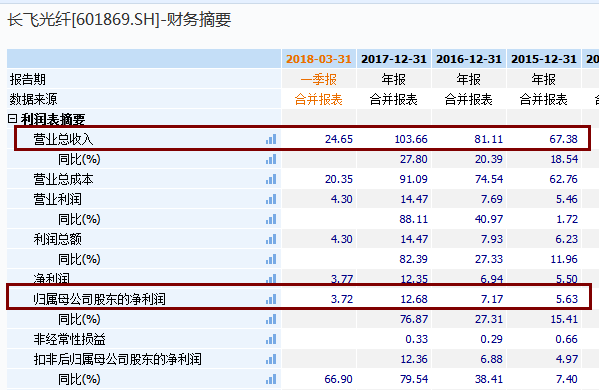Click 扣非后 net profit value 12.36
Viewport: 599px width, 390px height.
click(x=414, y=359)
